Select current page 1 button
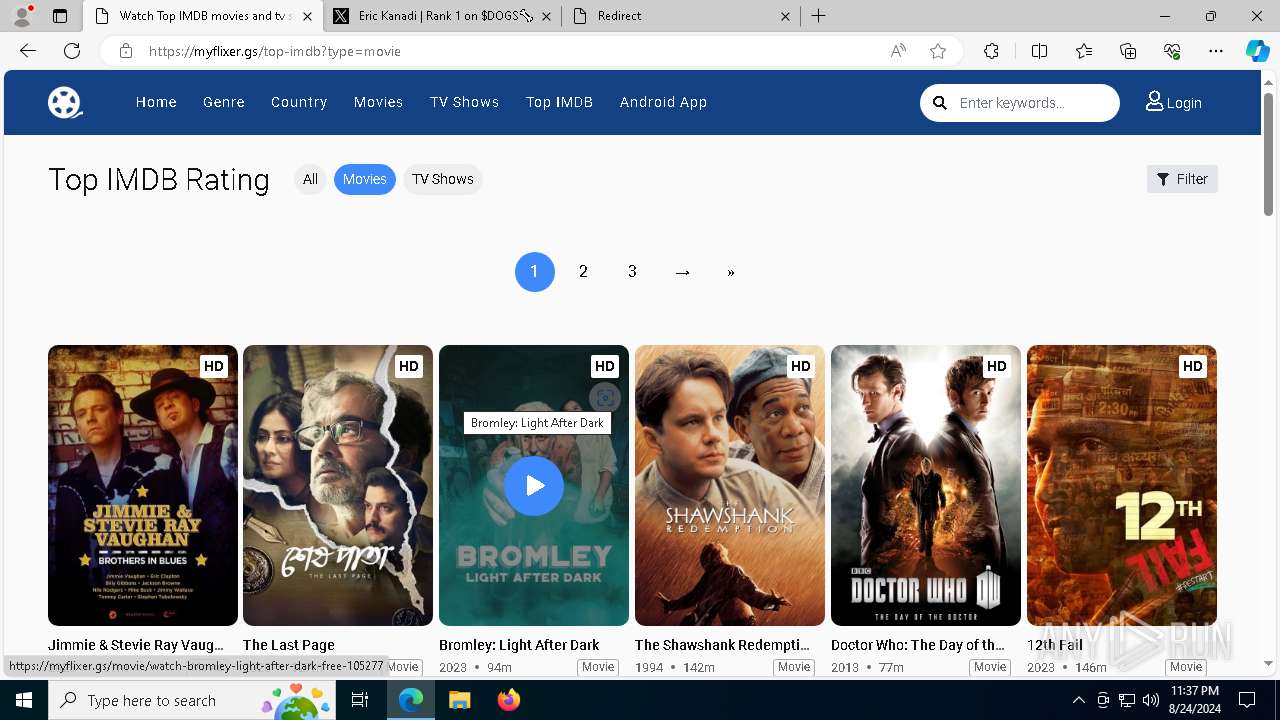The width and height of the screenshot is (1280, 720). [x=535, y=272]
